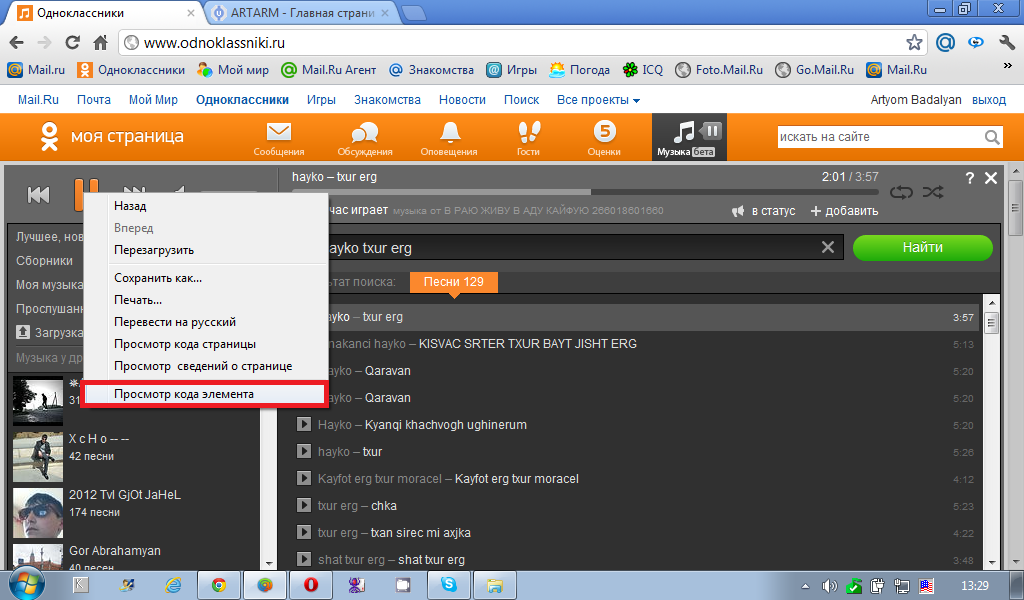Click the volume speaker tray icon
1024x600 pixels.
pos(829,586)
